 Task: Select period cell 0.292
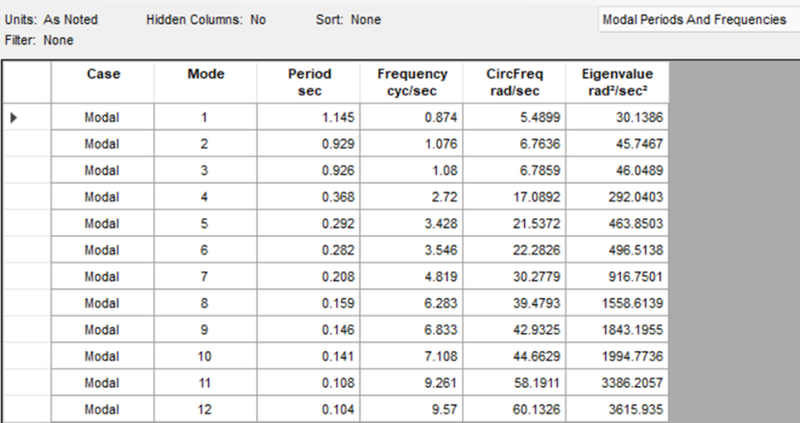(309, 223)
